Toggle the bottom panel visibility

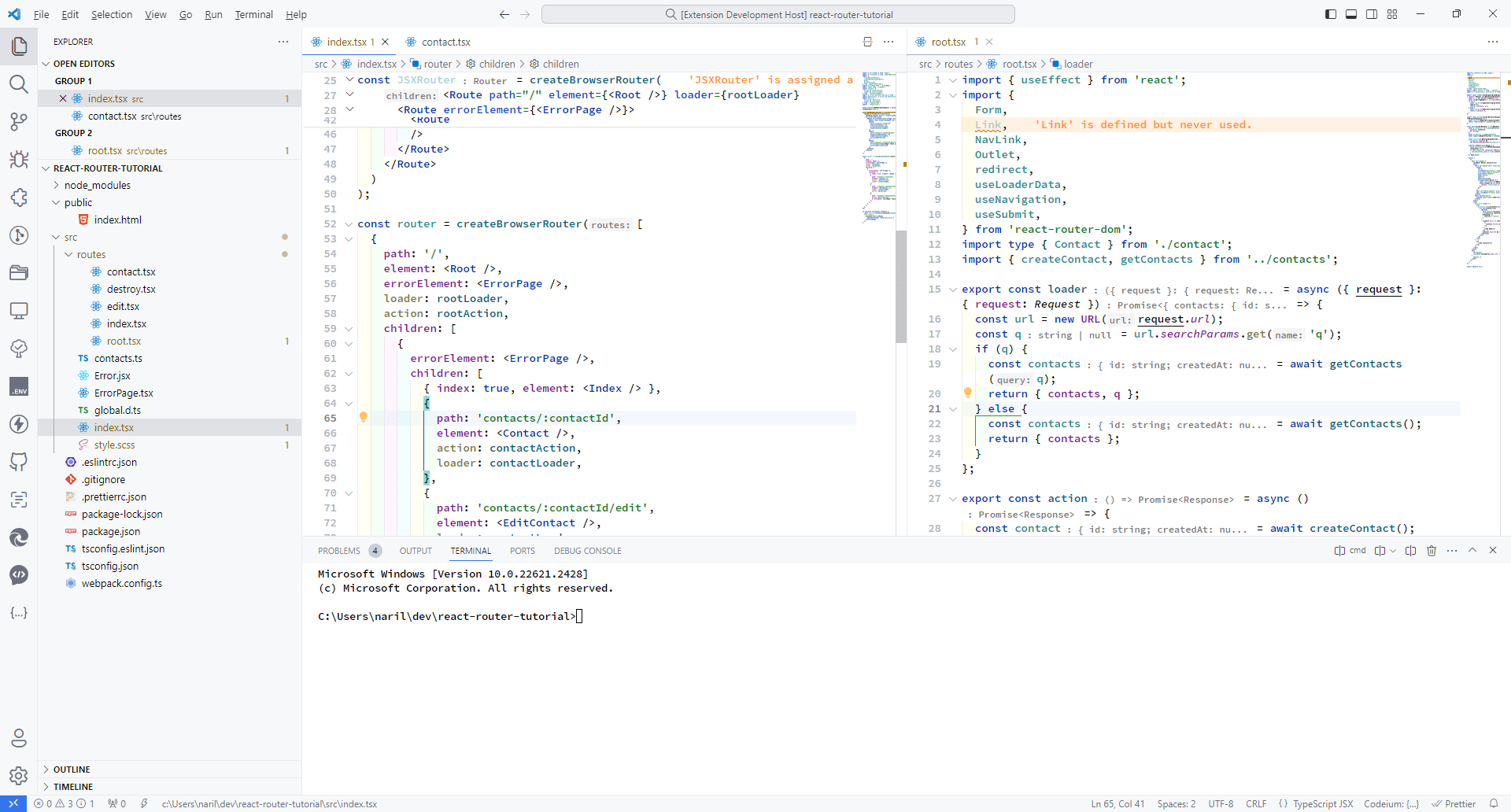click(x=1351, y=13)
